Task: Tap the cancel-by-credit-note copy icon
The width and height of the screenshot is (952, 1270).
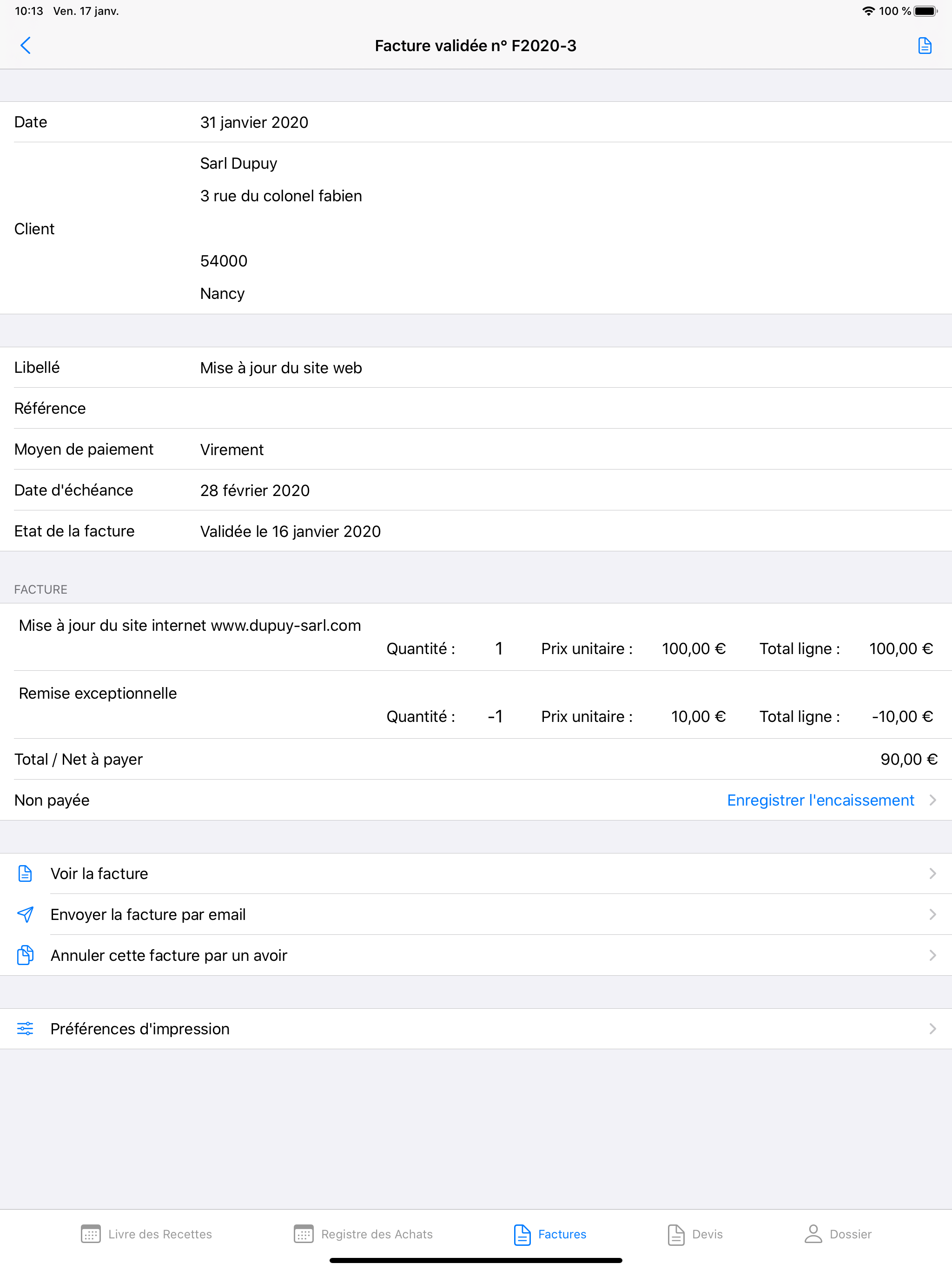Action: pyautogui.click(x=25, y=955)
